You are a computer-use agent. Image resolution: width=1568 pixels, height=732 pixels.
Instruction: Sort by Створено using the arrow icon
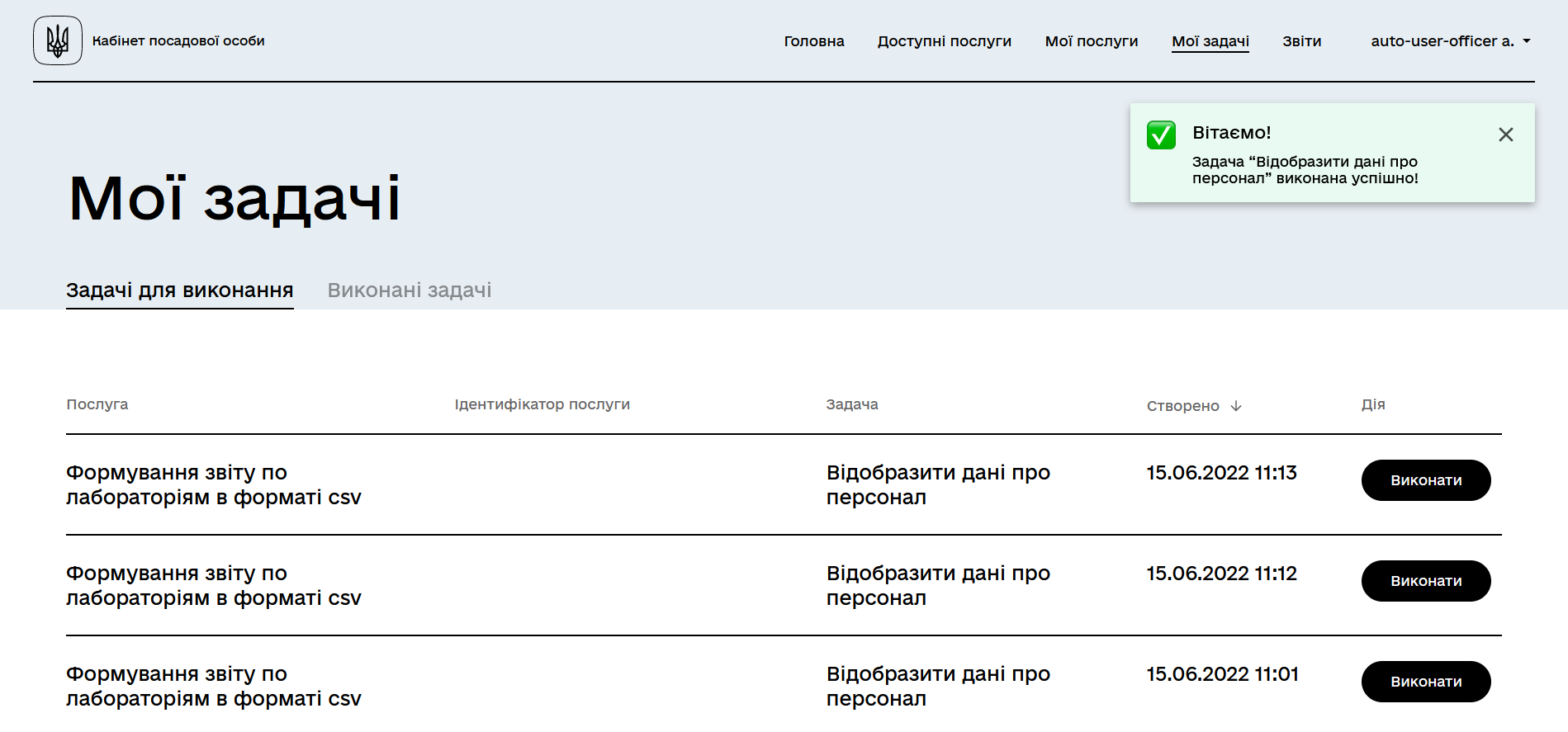click(x=1236, y=406)
